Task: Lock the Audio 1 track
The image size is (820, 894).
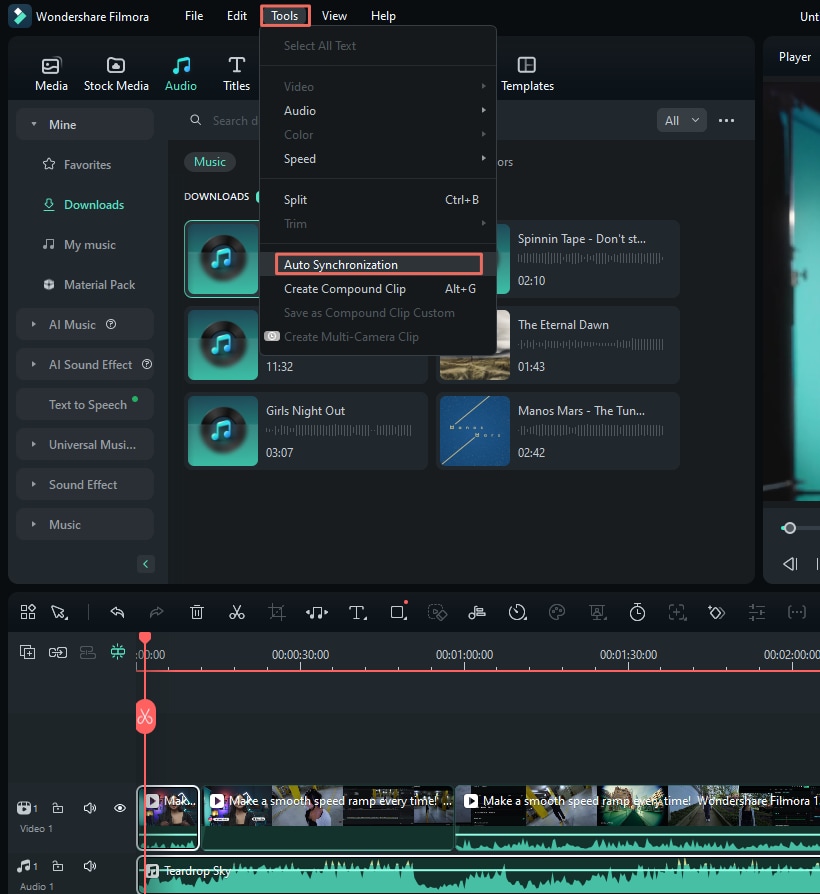Action: point(58,866)
